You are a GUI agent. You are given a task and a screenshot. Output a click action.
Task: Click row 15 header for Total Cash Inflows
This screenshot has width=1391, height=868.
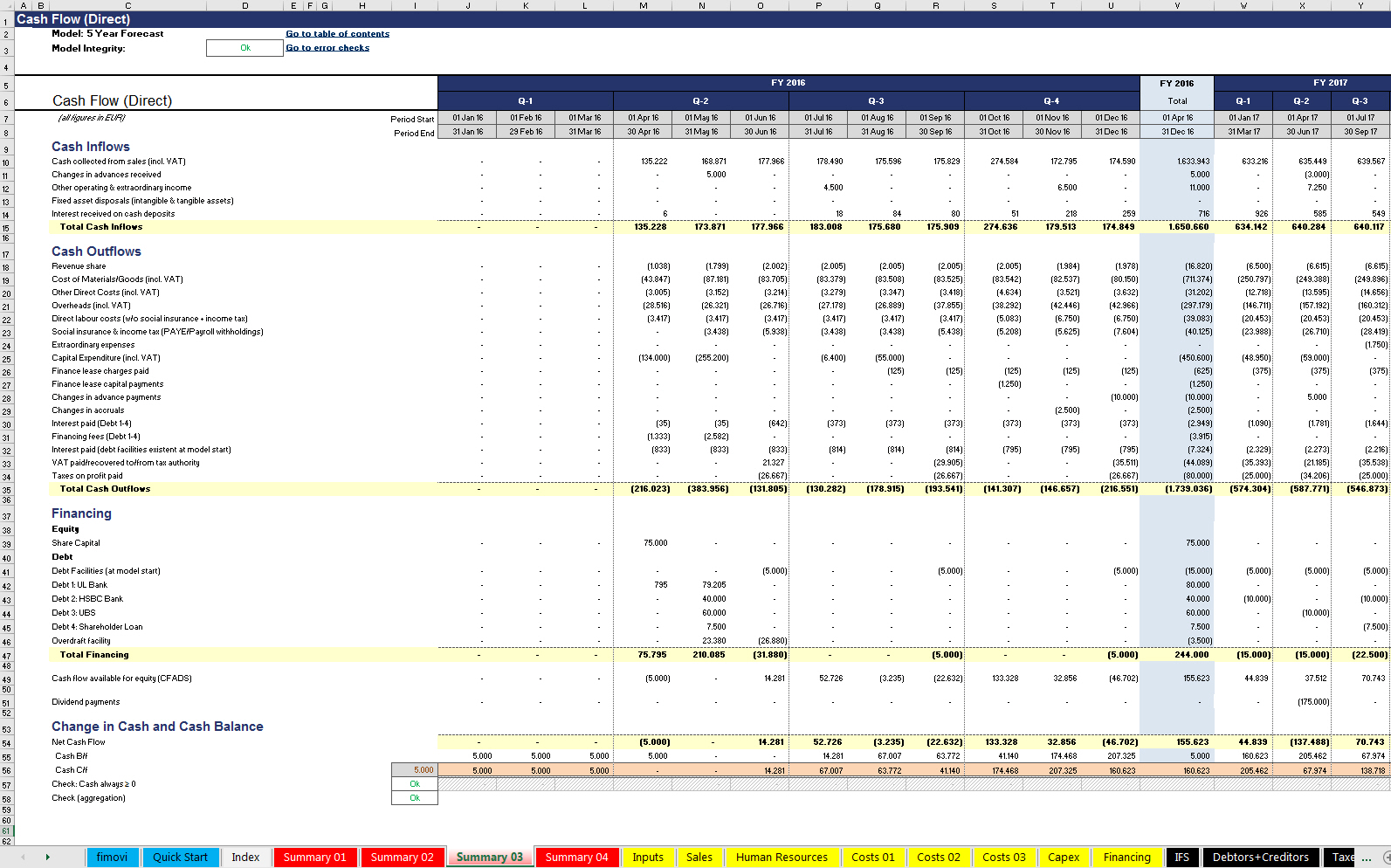pyautogui.click(x=6, y=227)
